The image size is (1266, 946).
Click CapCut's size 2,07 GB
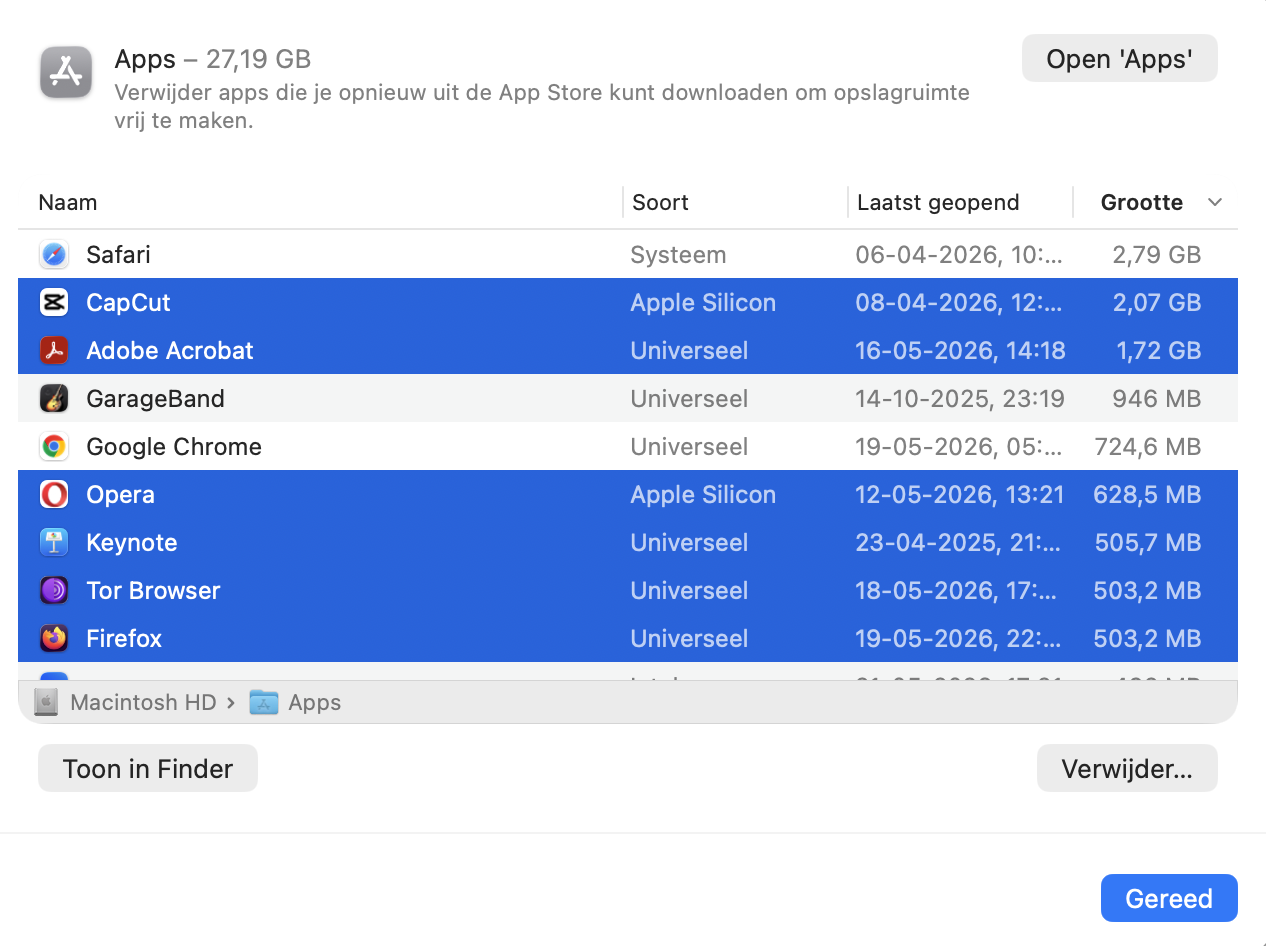coord(1156,302)
